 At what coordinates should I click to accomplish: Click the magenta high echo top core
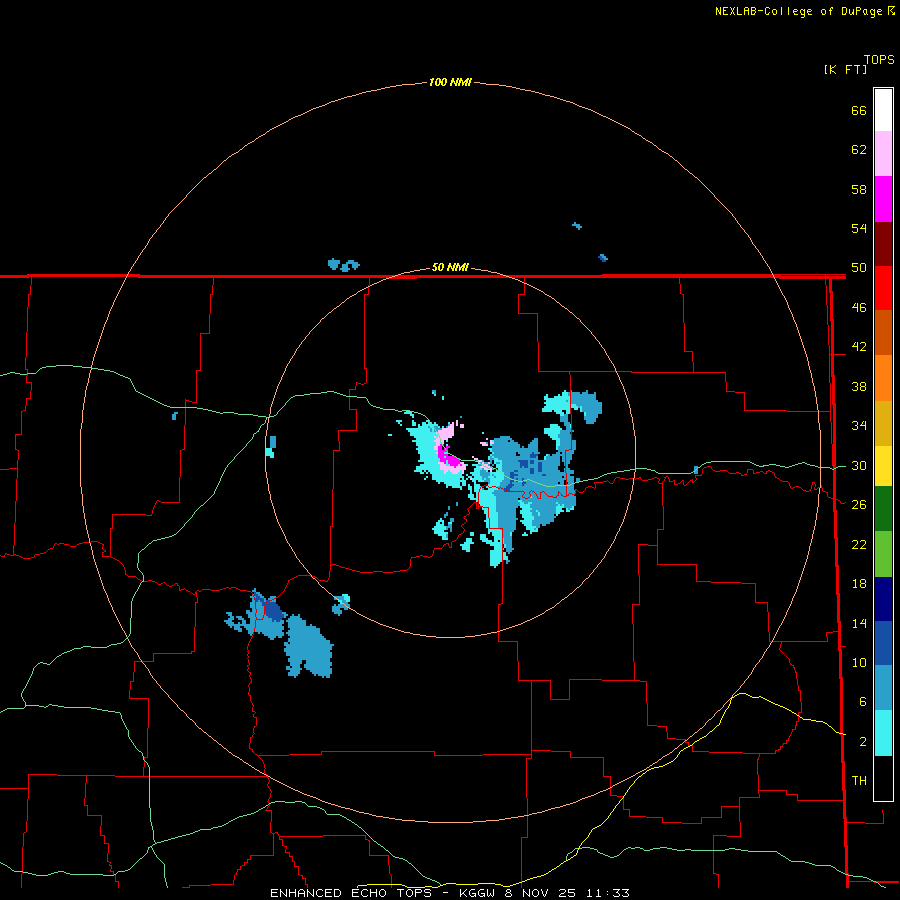447,457
